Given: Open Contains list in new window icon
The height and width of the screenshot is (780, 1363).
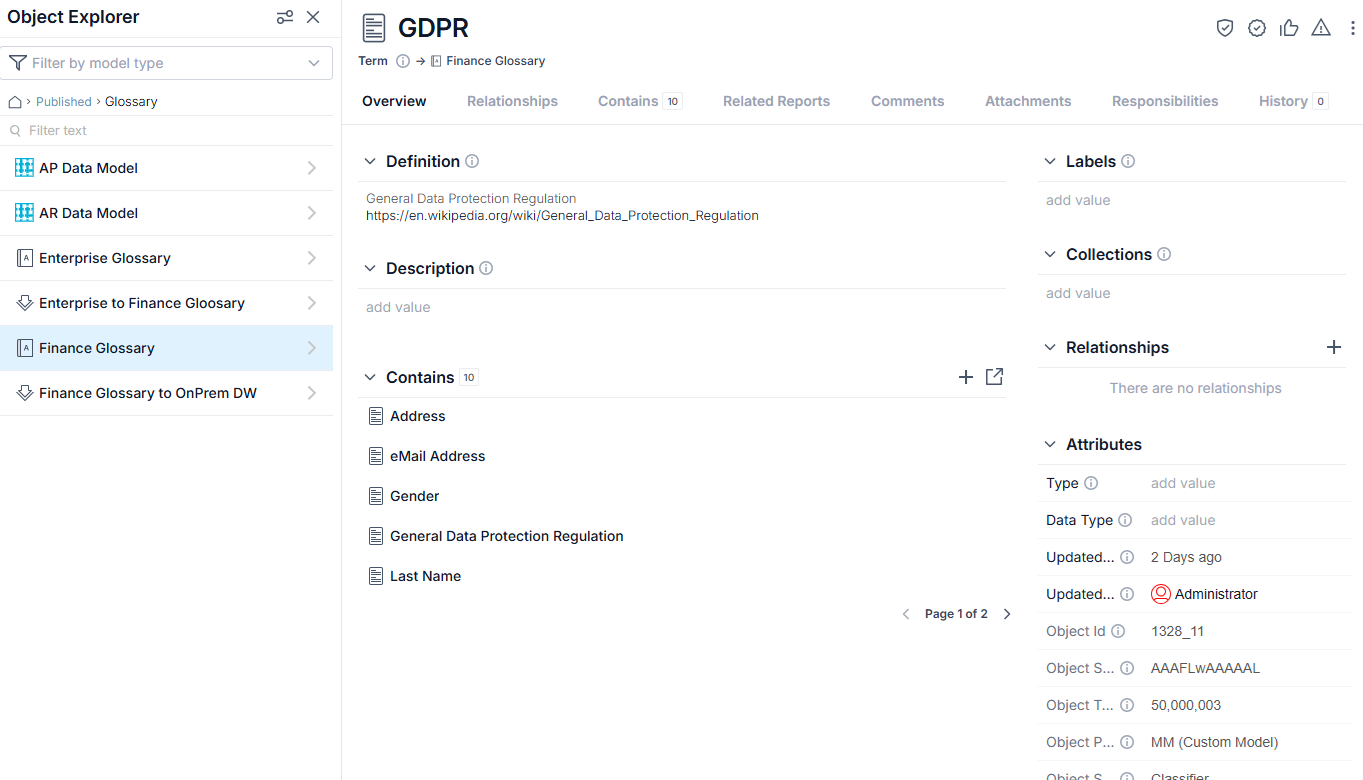Looking at the screenshot, I should pyautogui.click(x=994, y=377).
